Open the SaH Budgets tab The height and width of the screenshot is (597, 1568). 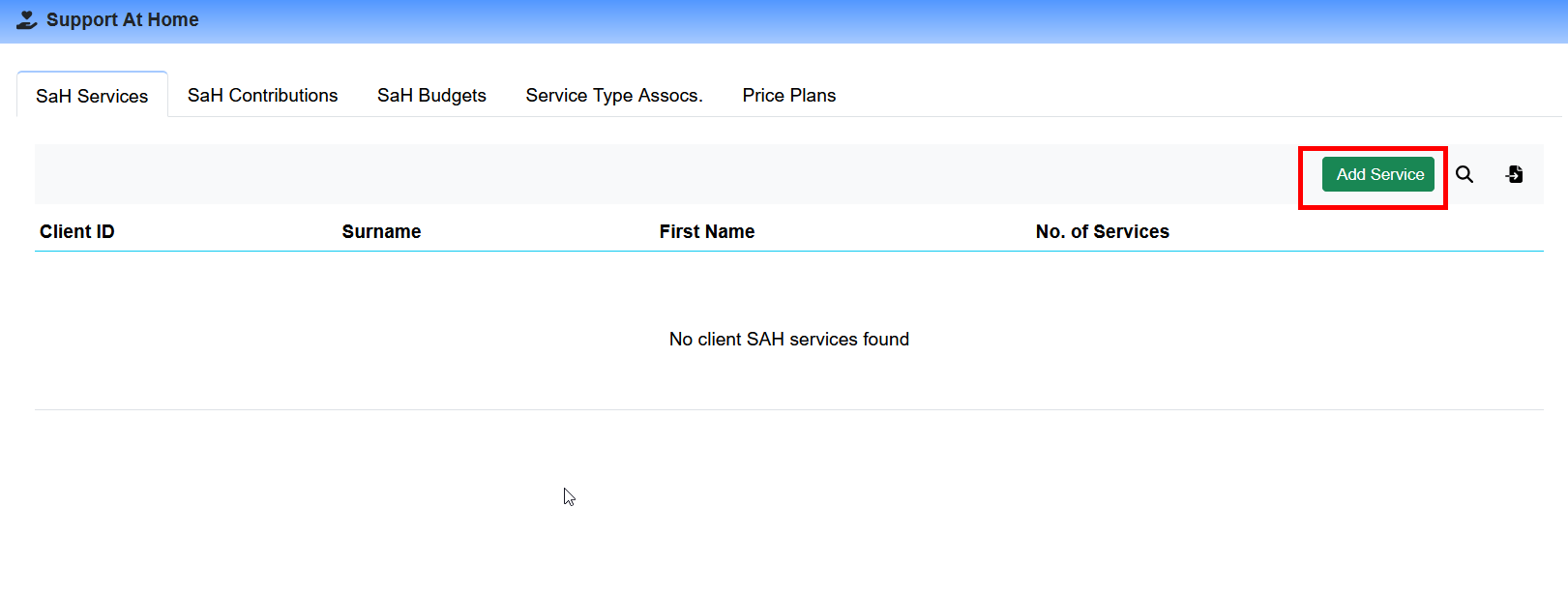pos(431,95)
